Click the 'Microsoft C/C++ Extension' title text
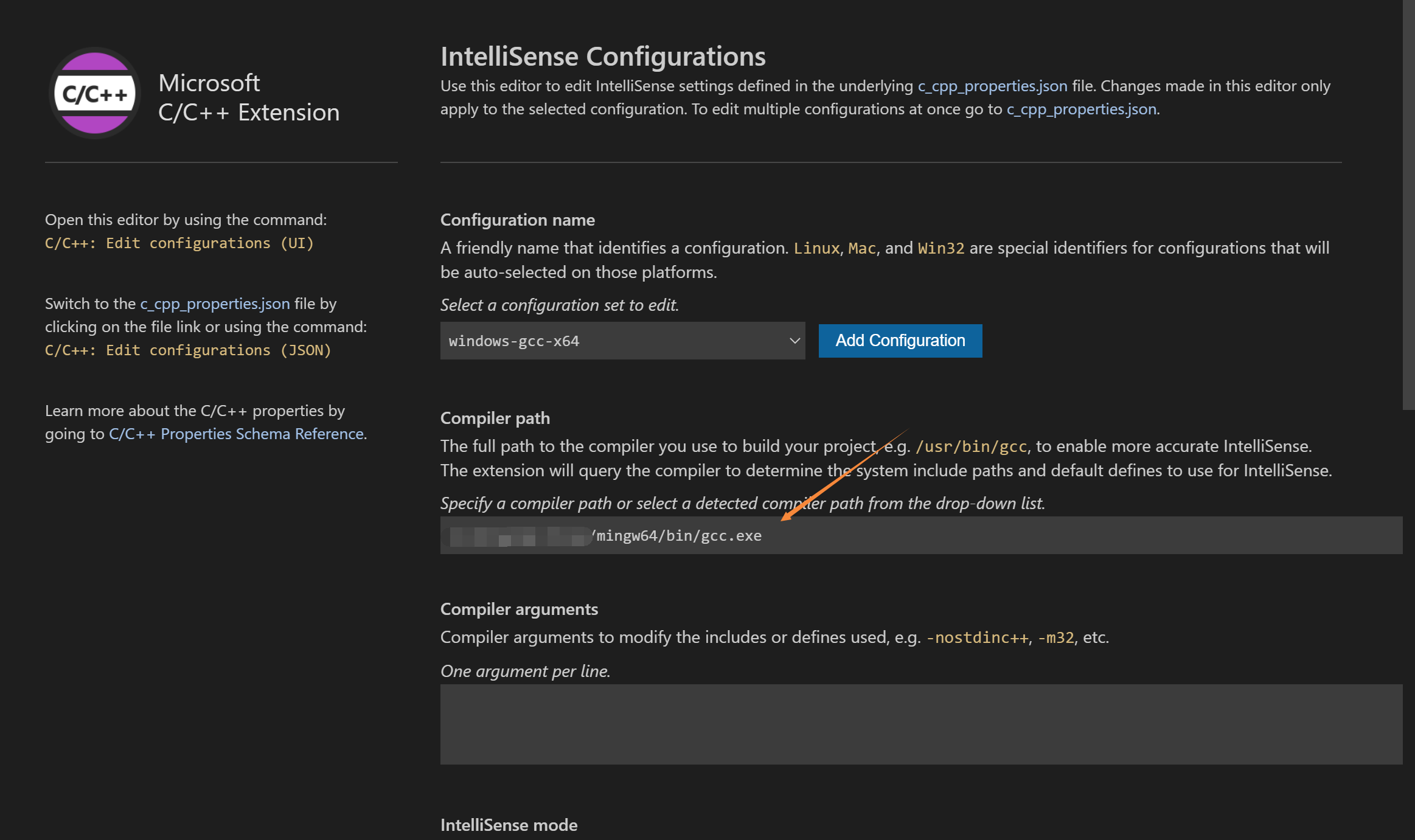 coord(248,97)
